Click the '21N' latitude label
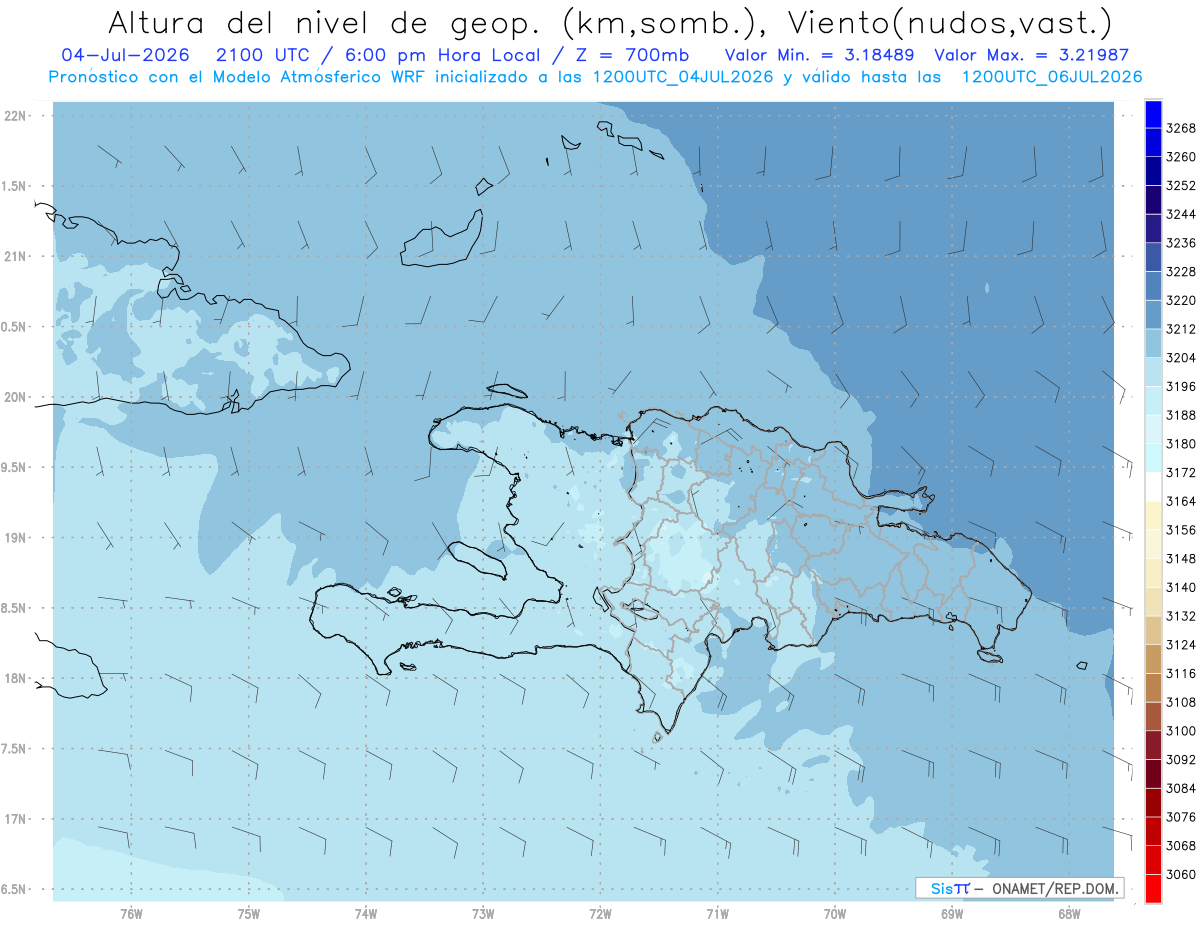Image resolution: width=1200 pixels, height=927 pixels. click(x=15, y=256)
